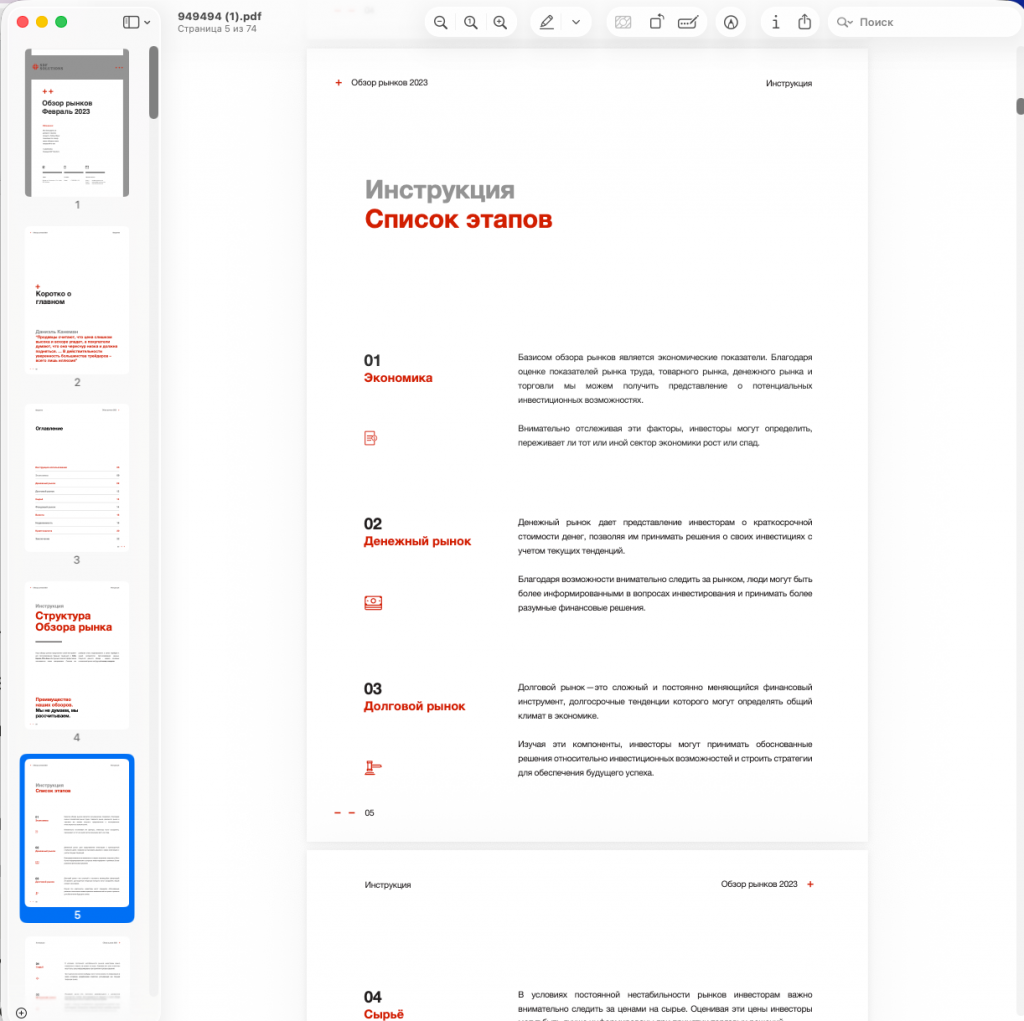
Task: Expand the sidebar view options chevron
Action: coord(148,22)
